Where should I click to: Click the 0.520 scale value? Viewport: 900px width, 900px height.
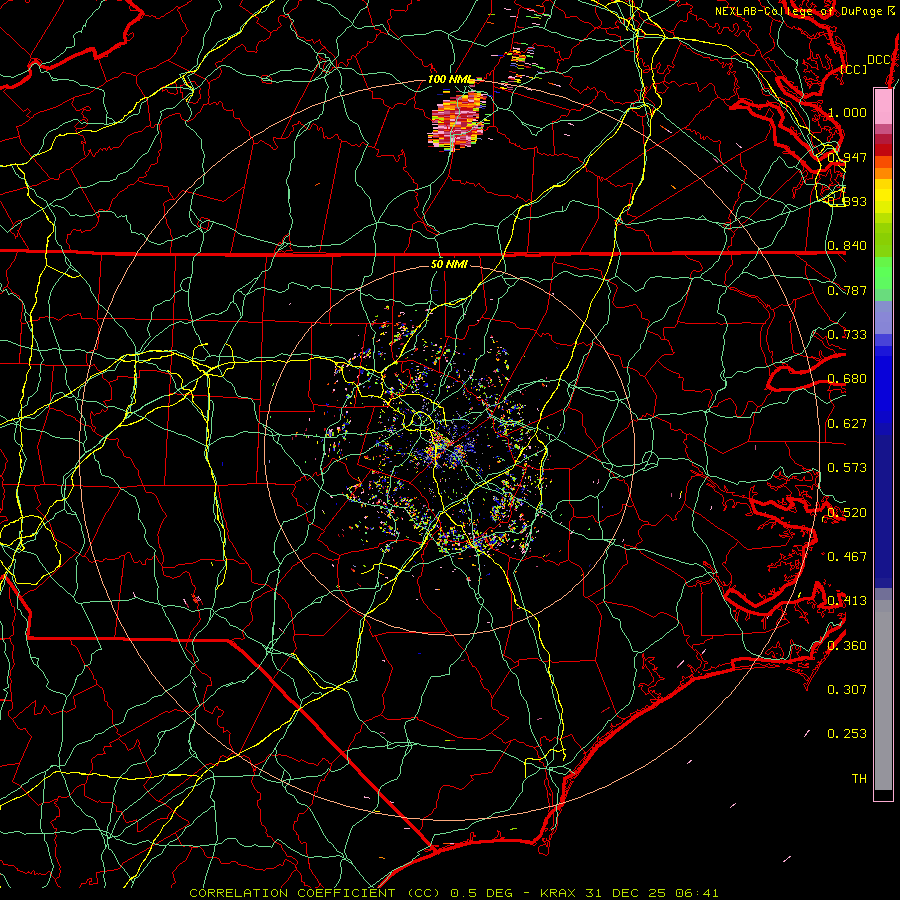click(847, 513)
